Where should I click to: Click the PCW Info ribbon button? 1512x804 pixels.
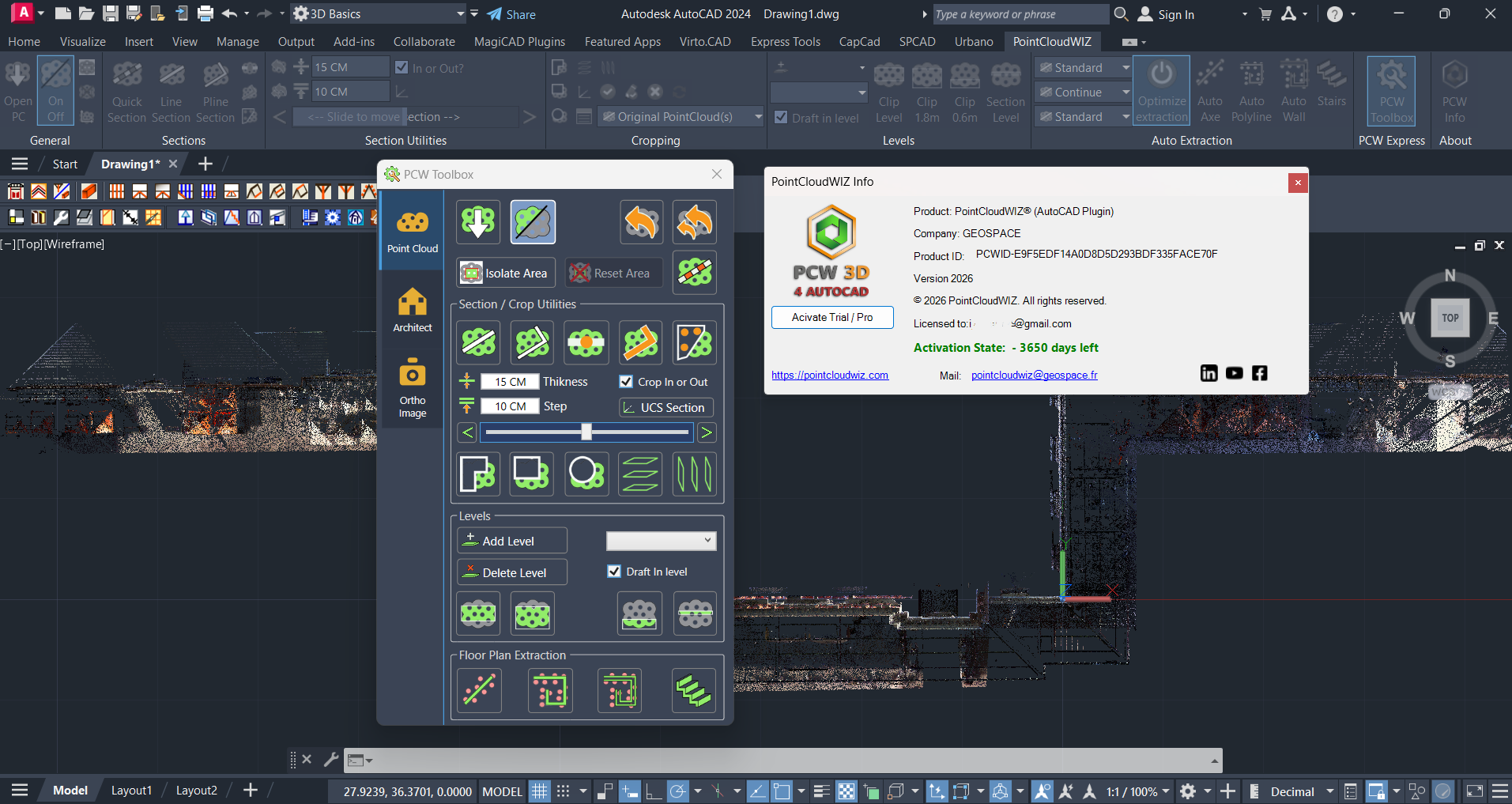[1454, 91]
